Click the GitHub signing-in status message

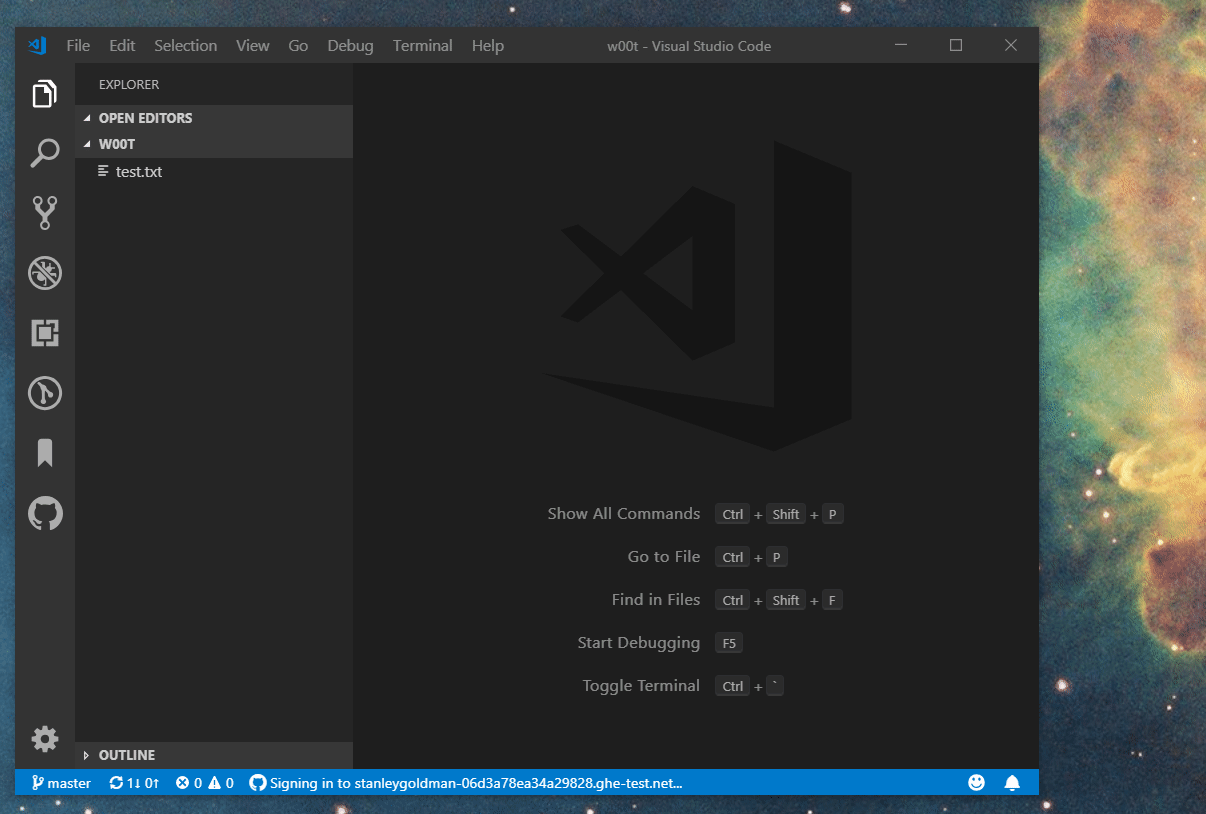coord(466,782)
